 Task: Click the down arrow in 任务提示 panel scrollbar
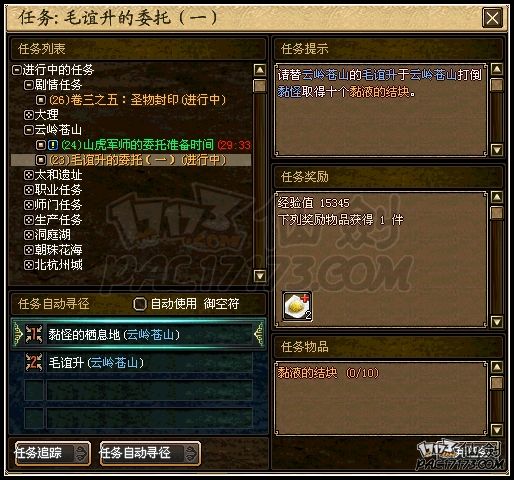pyautogui.click(x=497, y=150)
